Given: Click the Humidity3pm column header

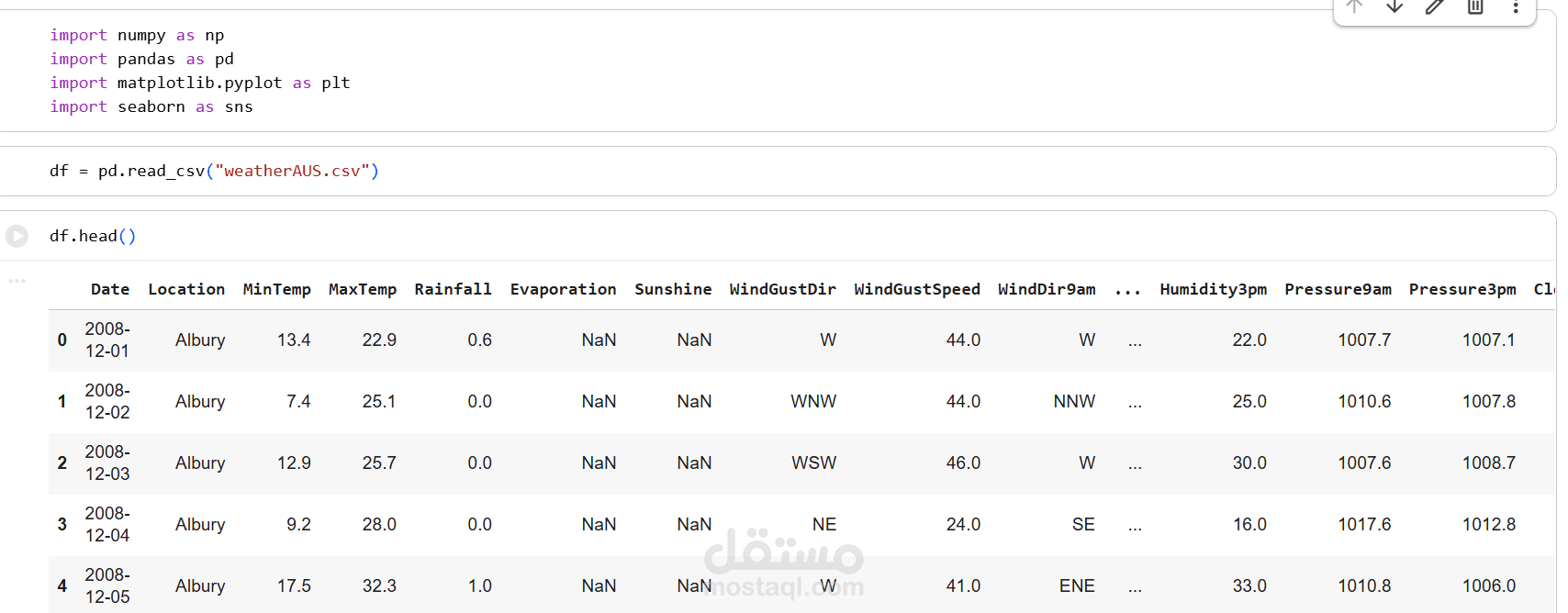Looking at the screenshot, I should click(x=1213, y=289).
